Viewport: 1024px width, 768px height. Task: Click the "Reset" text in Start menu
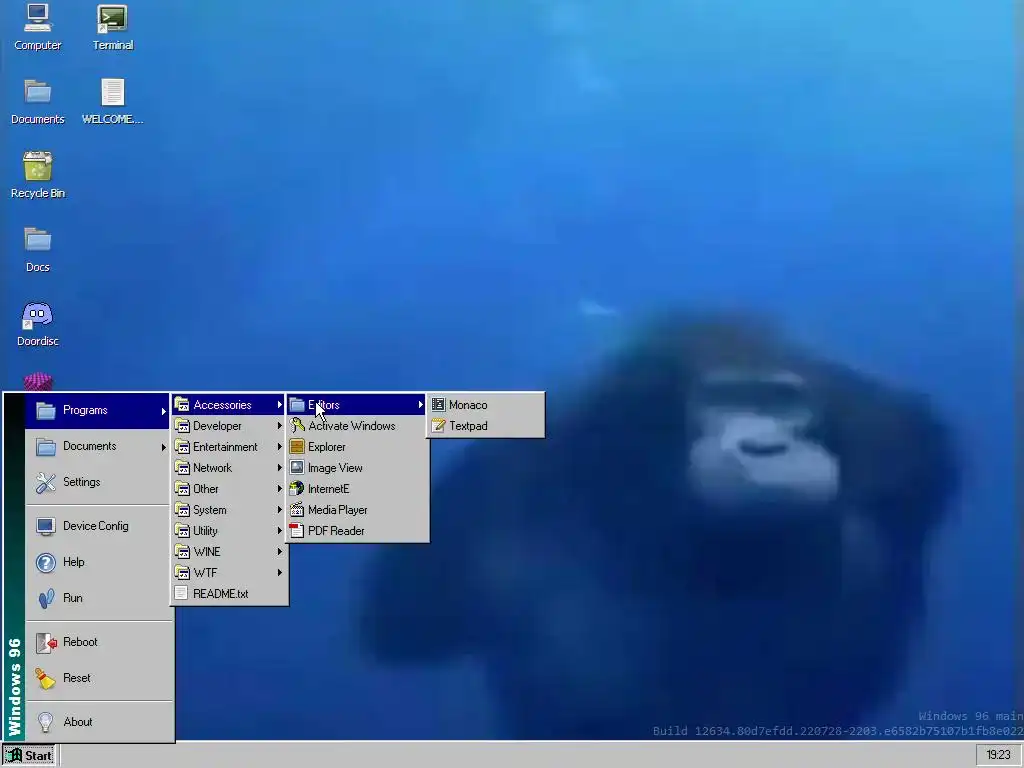tap(76, 678)
